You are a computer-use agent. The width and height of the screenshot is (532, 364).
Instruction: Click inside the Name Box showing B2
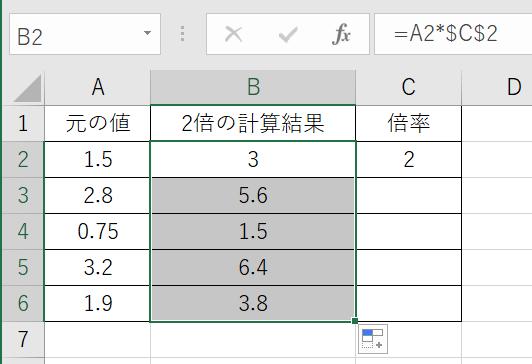point(76,34)
